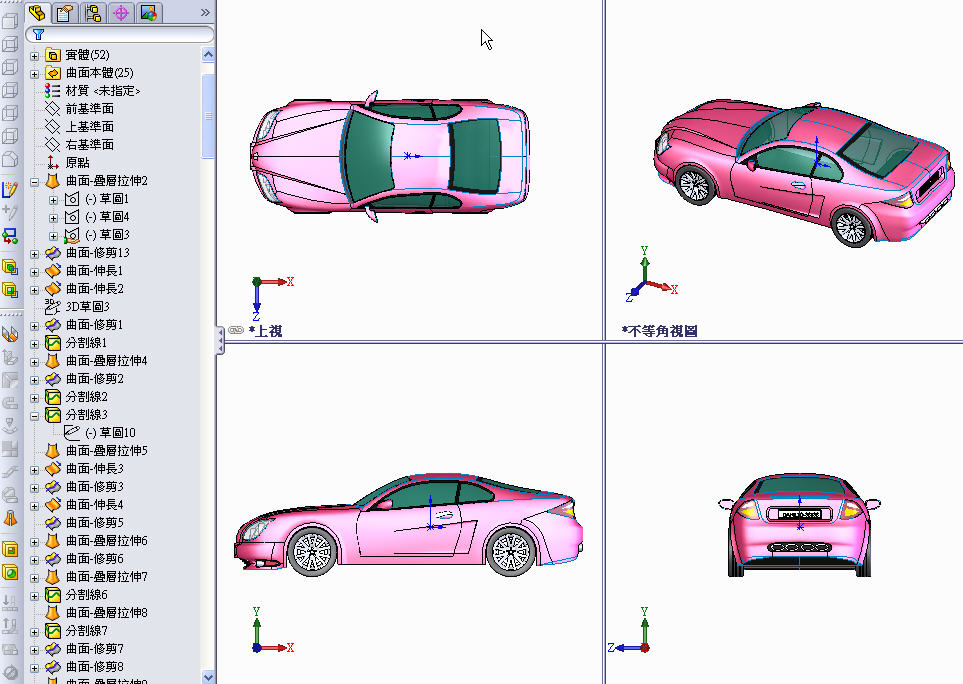Click the tree scrollbar down arrow
The image size is (963, 684).
[x=207, y=677]
